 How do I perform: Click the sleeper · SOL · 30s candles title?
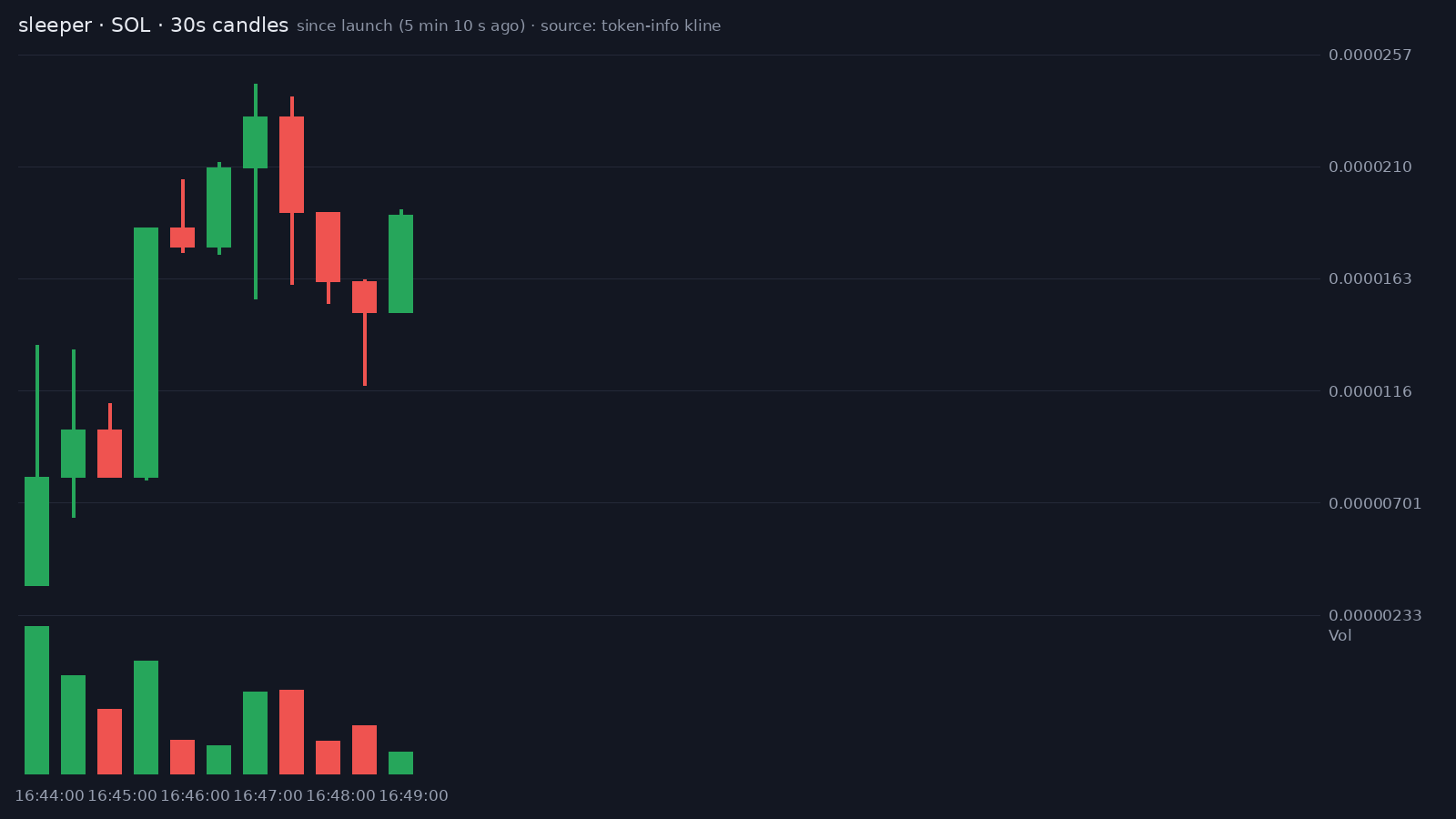(153, 25)
